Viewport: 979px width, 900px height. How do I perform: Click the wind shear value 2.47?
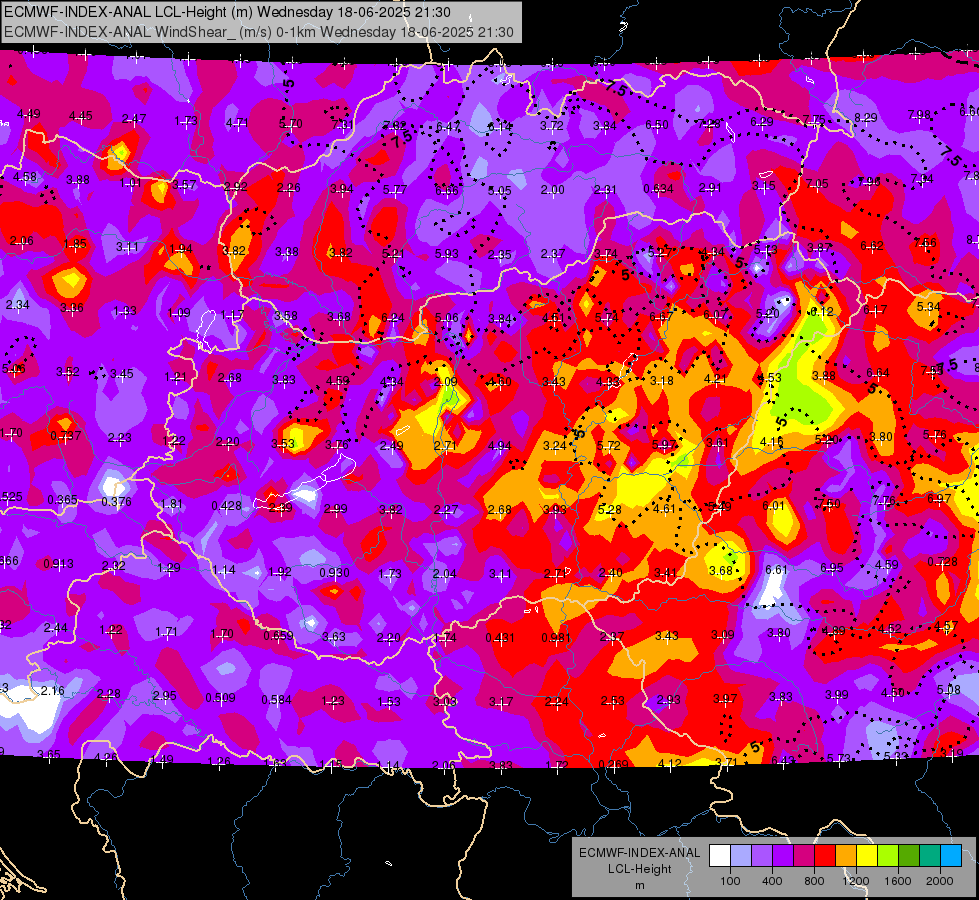134,119
